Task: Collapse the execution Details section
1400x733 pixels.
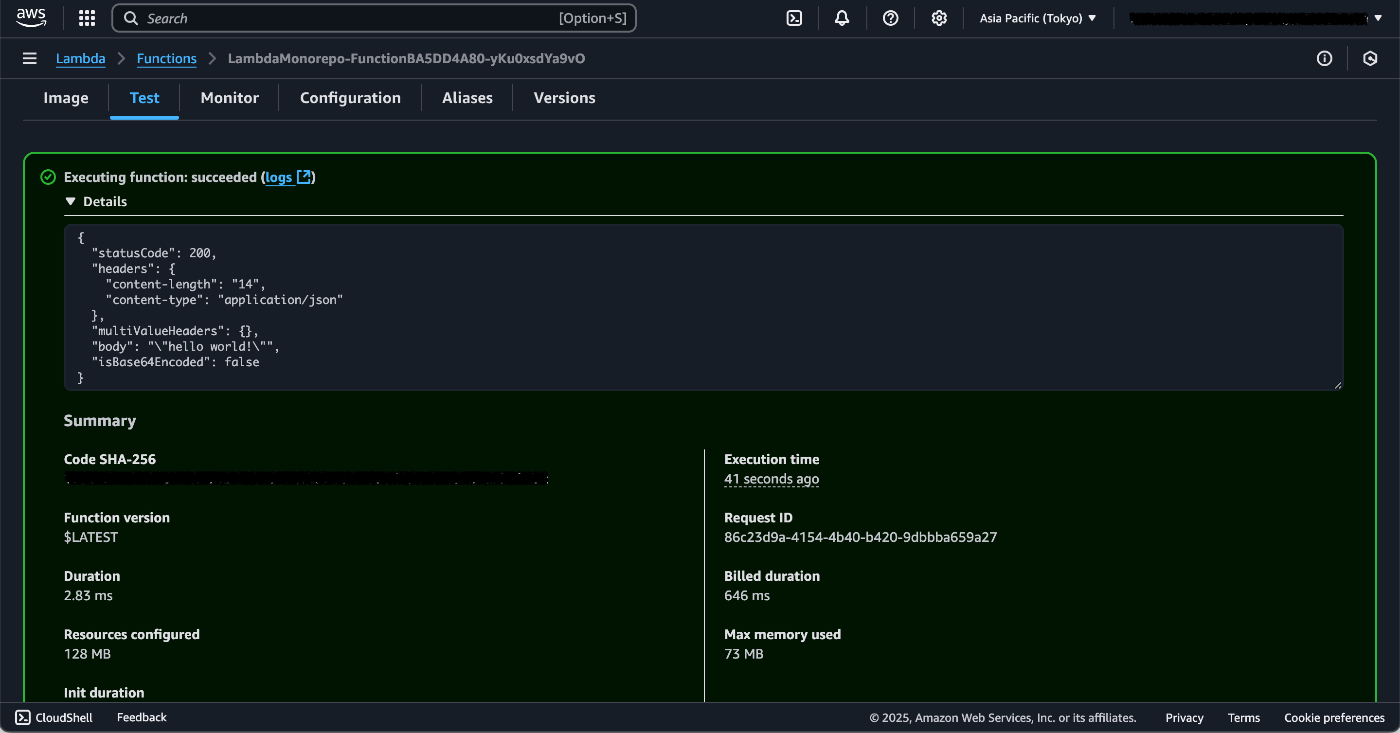Action: (97, 201)
